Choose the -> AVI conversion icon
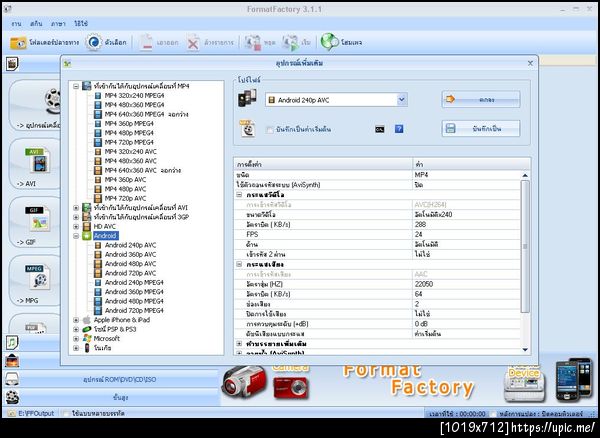This screenshot has height=438, width=600. (x=38, y=161)
